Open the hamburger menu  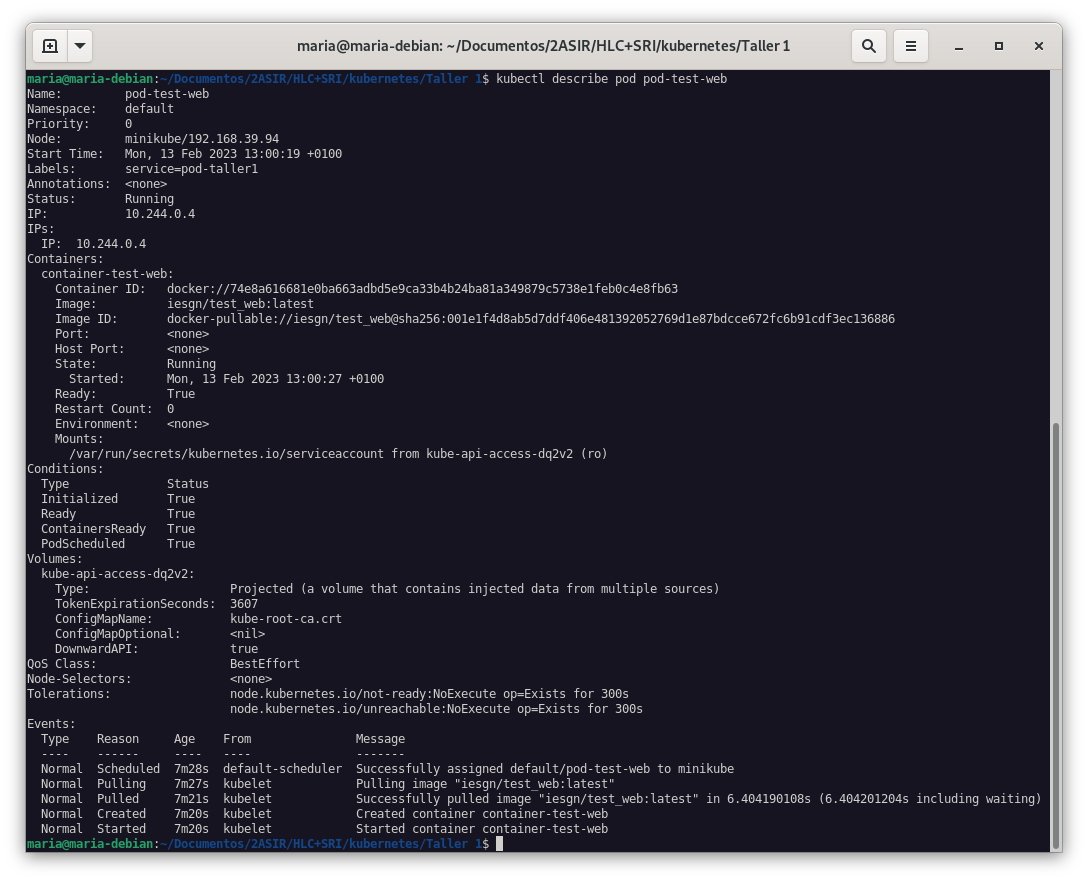pos(910,46)
